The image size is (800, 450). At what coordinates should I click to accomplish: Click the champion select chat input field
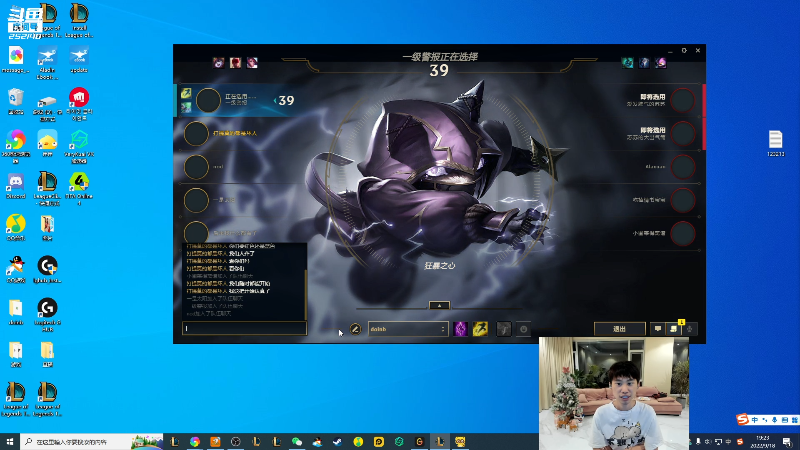coord(244,328)
